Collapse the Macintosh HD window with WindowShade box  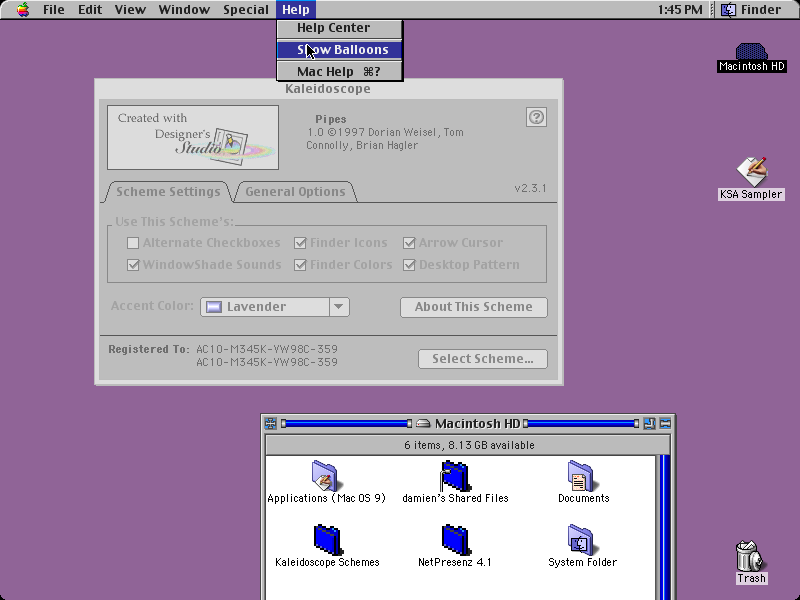tap(665, 423)
